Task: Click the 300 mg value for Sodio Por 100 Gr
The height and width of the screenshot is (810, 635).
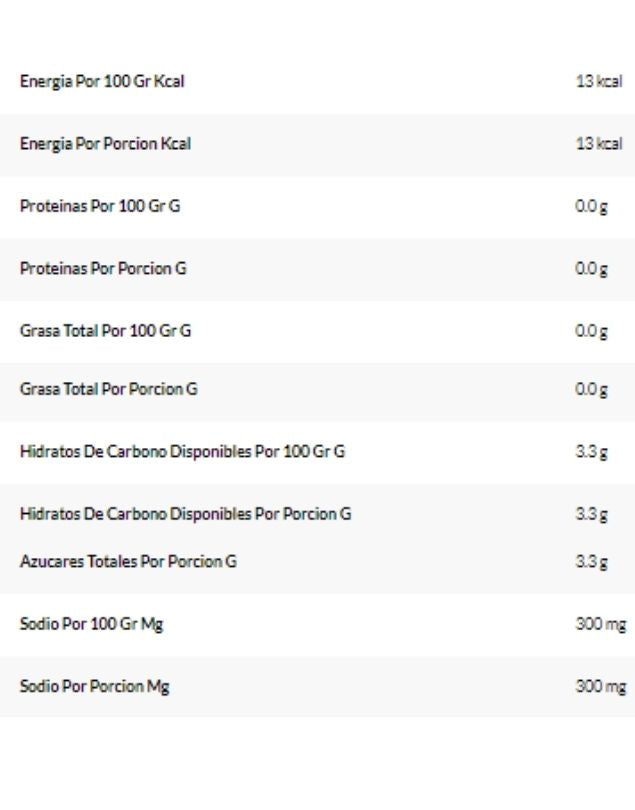Action: click(599, 624)
